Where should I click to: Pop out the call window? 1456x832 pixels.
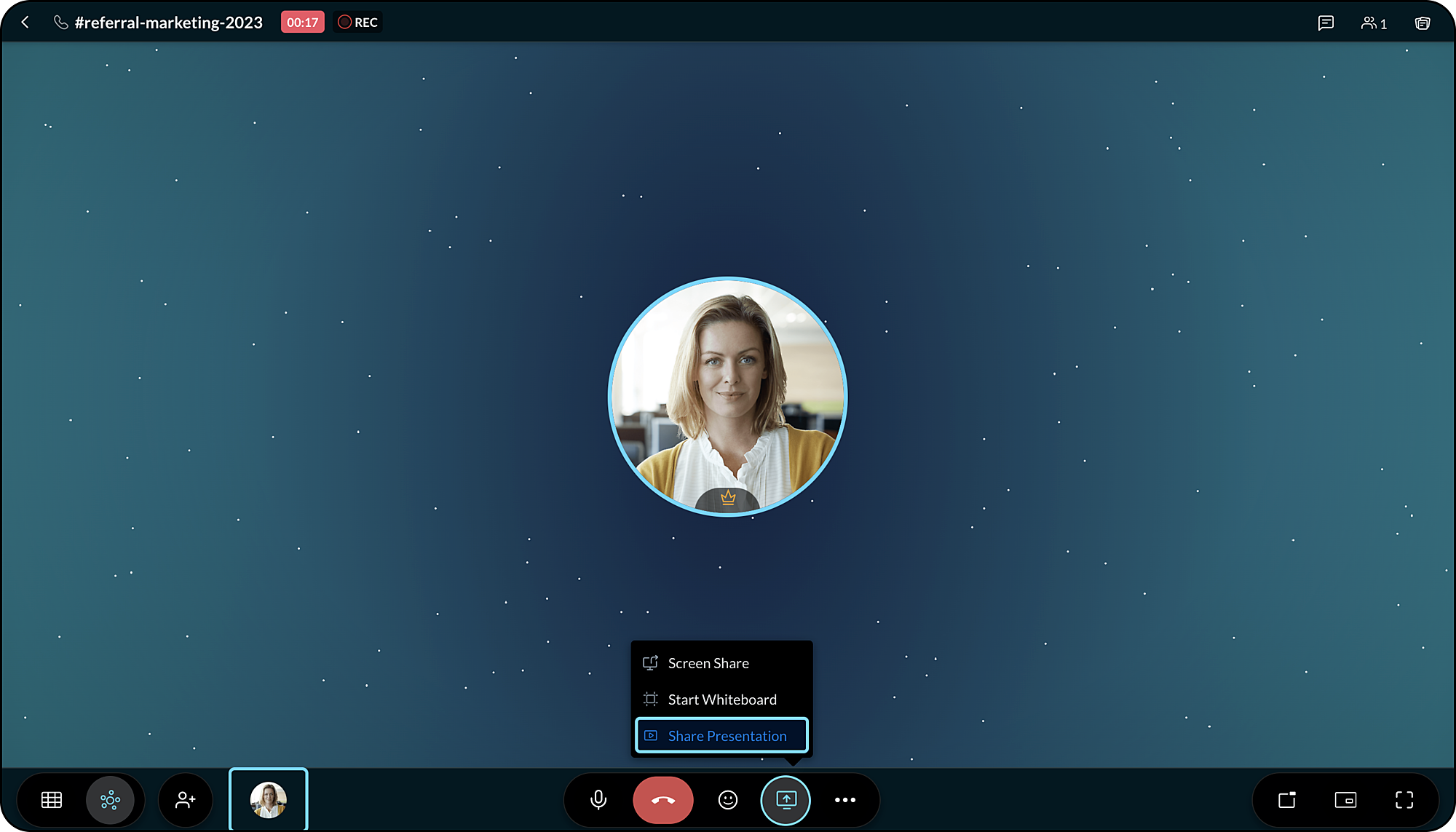[1287, 800]
